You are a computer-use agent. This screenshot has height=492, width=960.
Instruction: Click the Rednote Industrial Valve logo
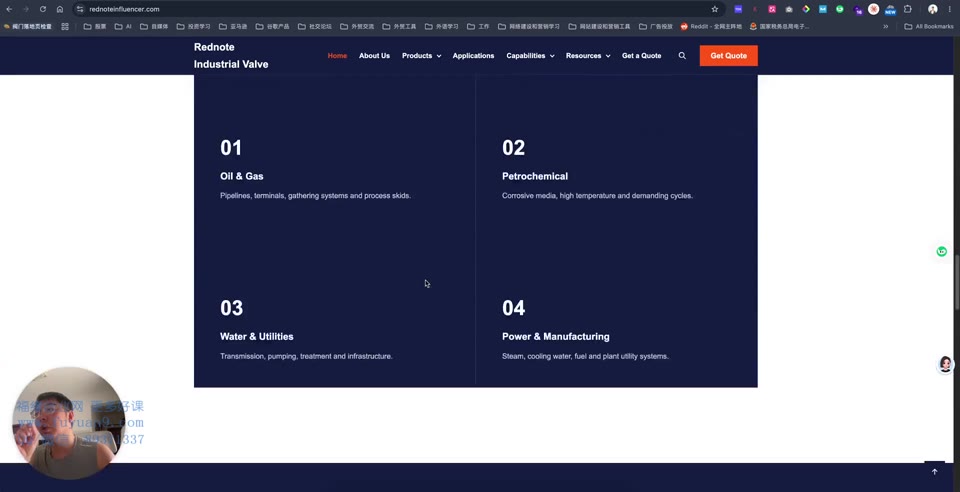[x=231, y=56]
